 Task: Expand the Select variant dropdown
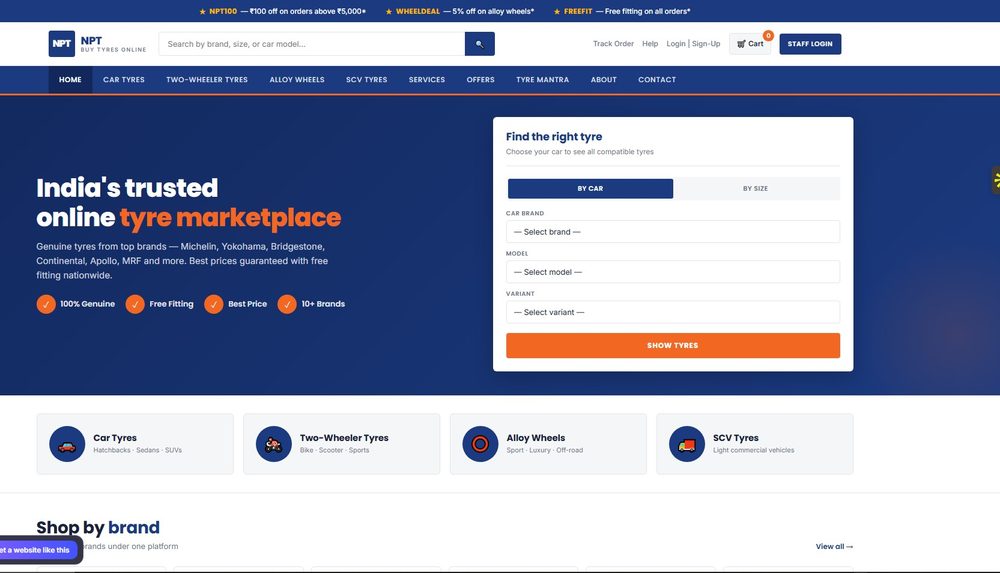pyautogui.click(x=673, y=312)
